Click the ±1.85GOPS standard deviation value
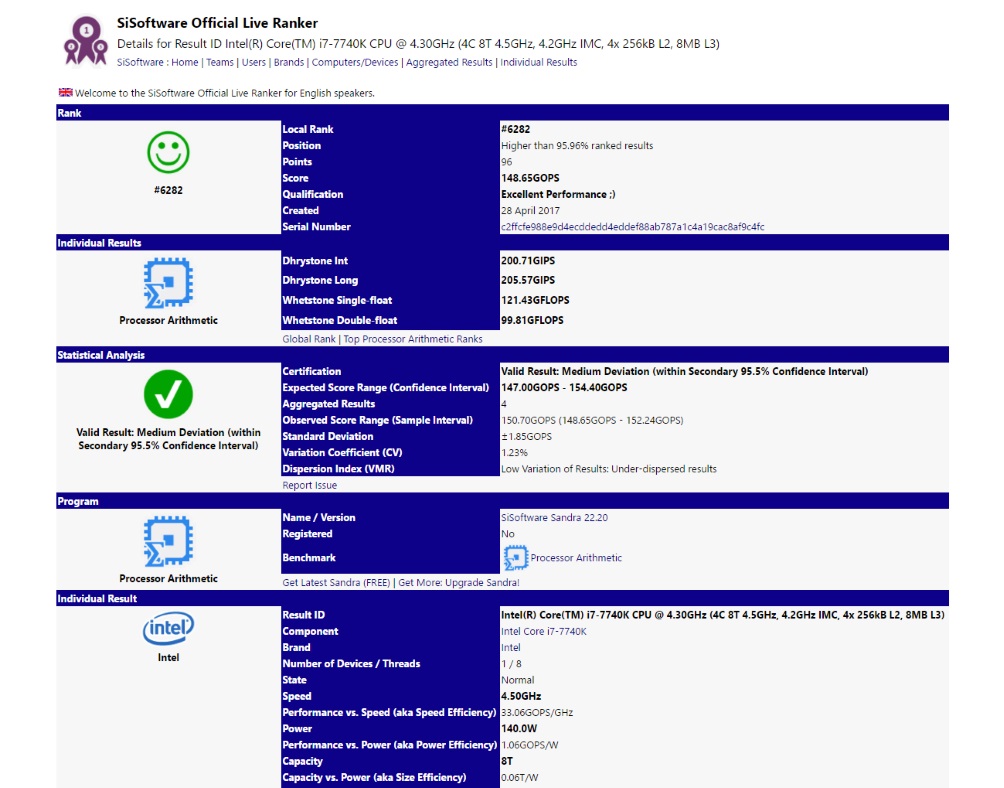1004x788 pixels. [x=526, y=437]
